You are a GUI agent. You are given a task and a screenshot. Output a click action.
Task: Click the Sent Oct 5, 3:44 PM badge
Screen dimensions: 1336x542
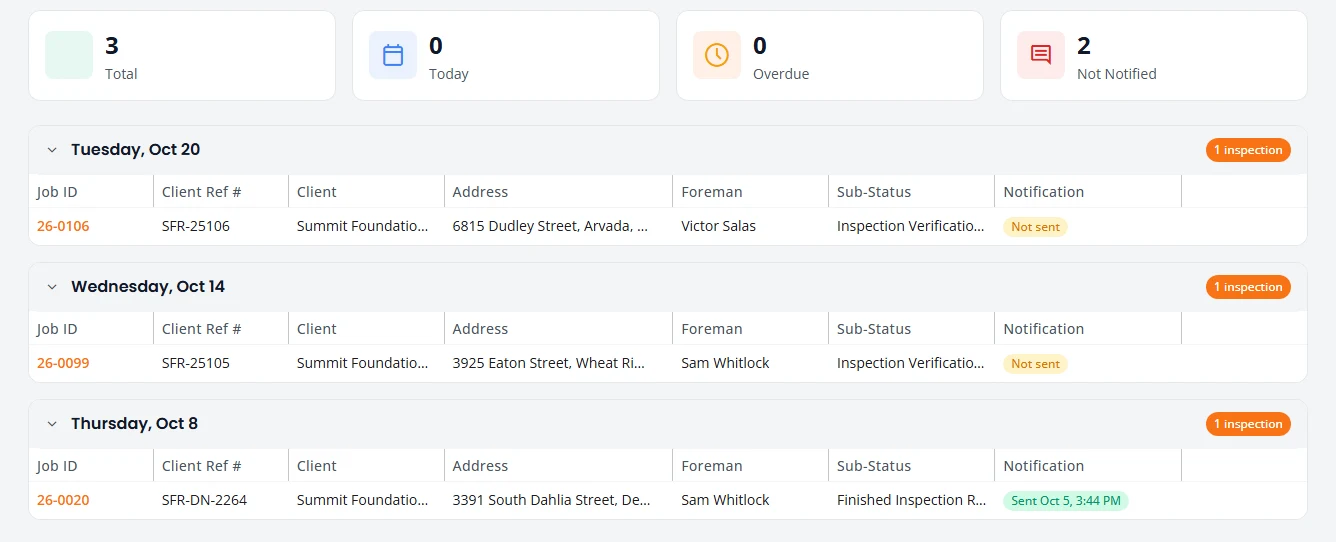click(x=1065, y=501)
